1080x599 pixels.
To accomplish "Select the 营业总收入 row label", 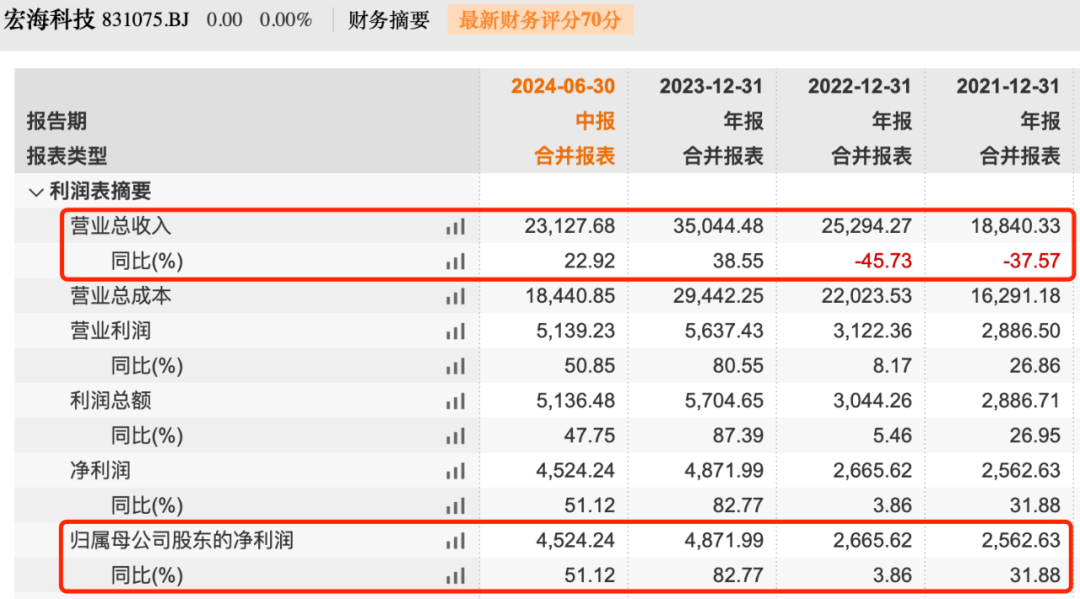I will pyautogui.click(x=121, y=227).
